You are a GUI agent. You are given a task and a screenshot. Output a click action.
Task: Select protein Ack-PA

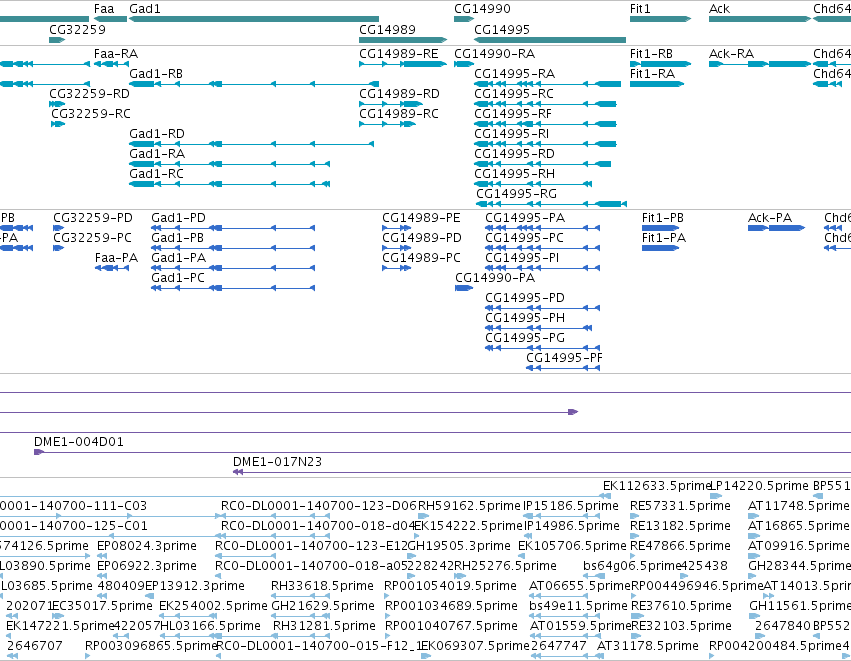(770, 218)
